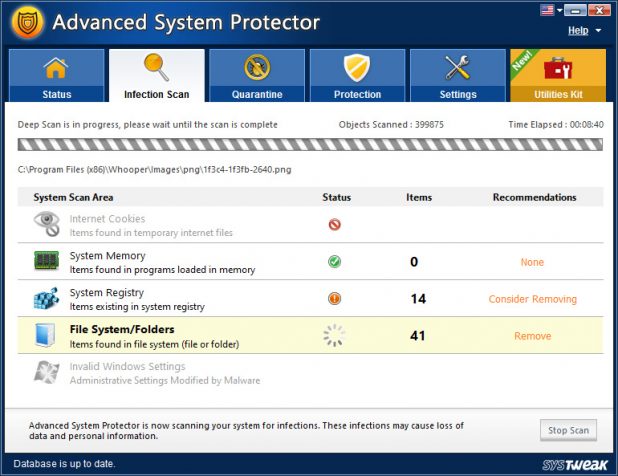Viewport: 618px width, 476px height.
Task: Click 'Administrative Settings Modified by Malware' text
Action: pyautogui.click(x=165, y=381)
